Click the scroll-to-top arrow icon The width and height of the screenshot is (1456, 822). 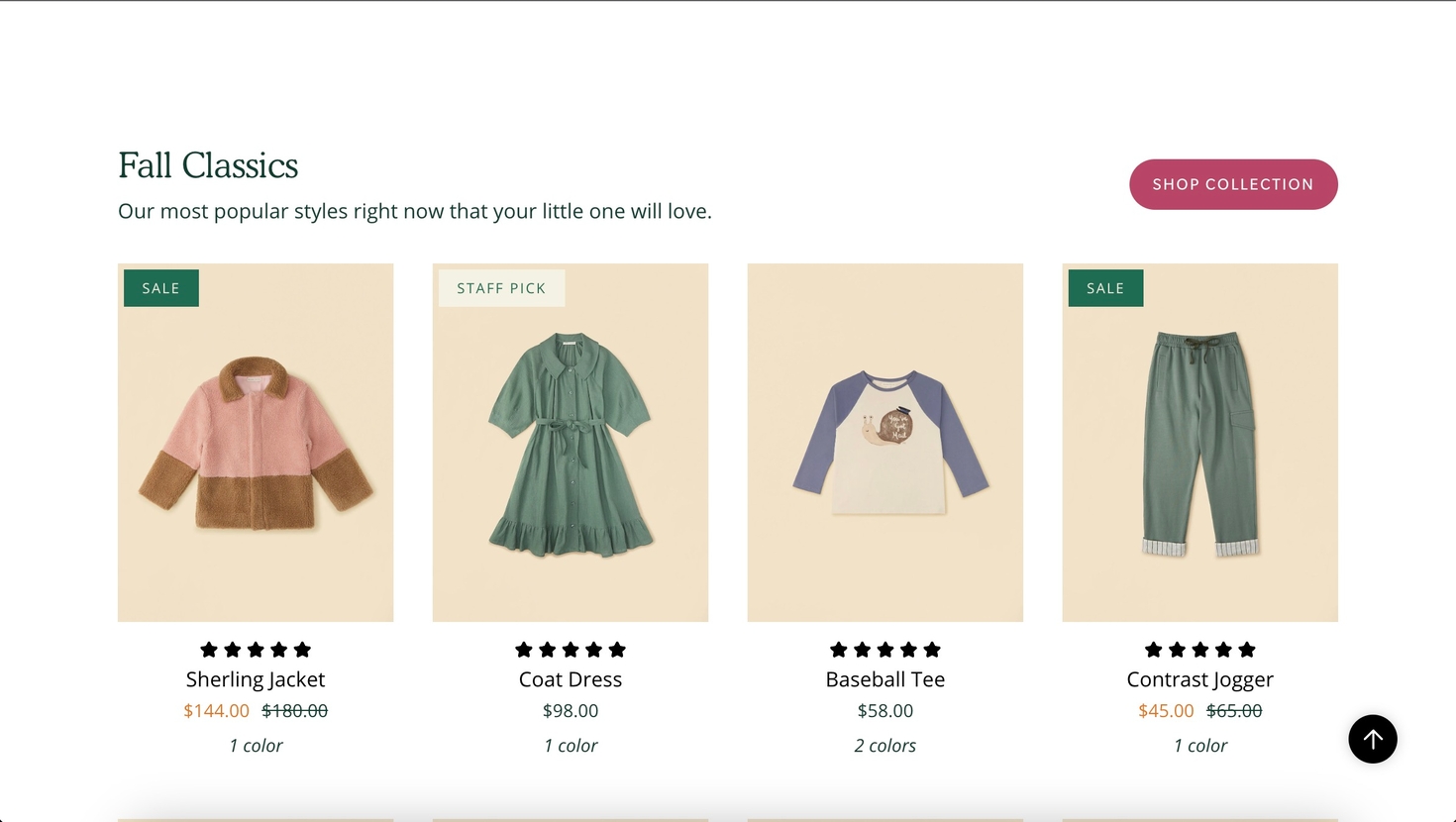tap(1372, 739)
